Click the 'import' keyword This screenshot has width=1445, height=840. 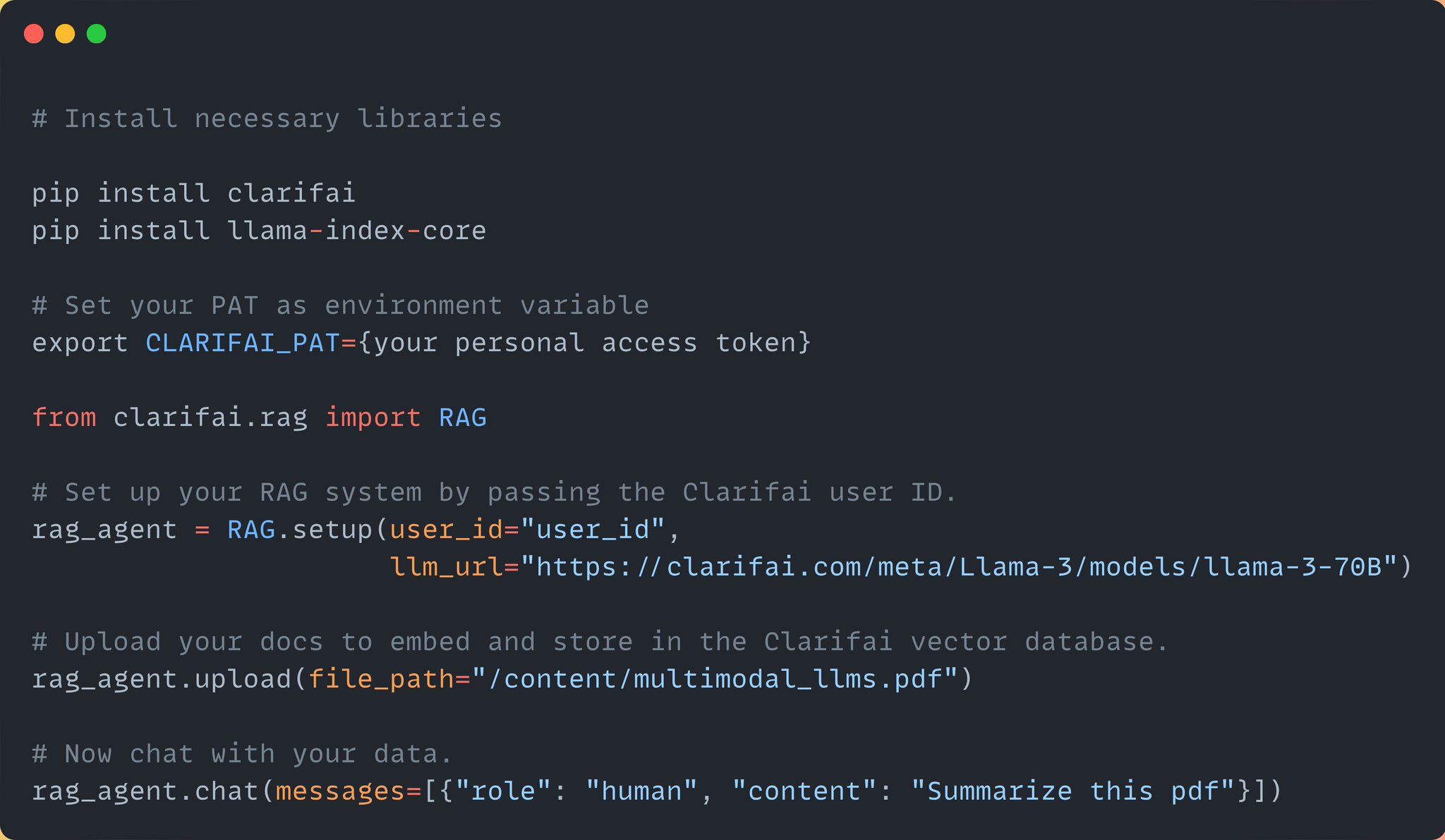tap(373, 418)
